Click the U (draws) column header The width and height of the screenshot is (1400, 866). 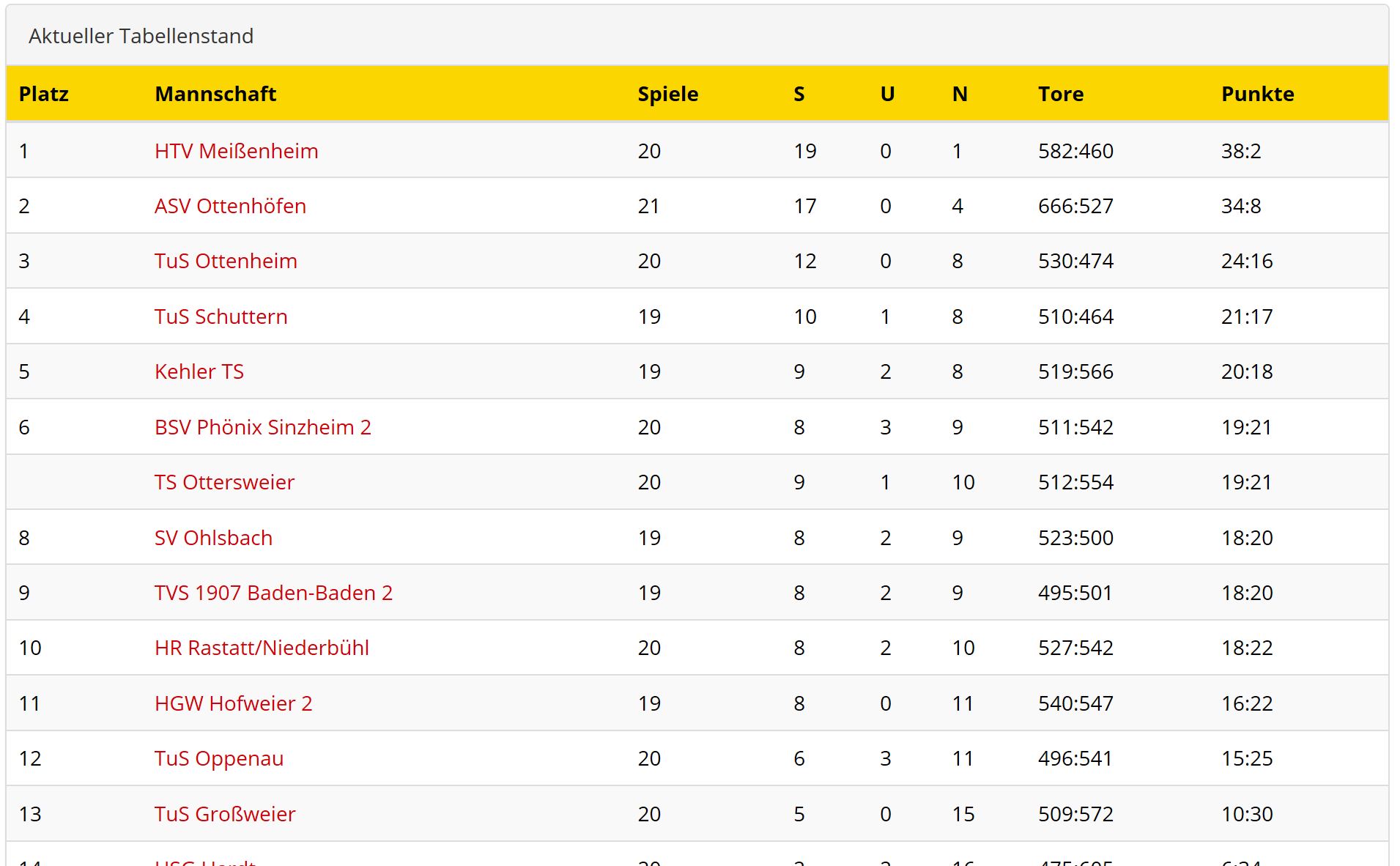tap(886, 94)
